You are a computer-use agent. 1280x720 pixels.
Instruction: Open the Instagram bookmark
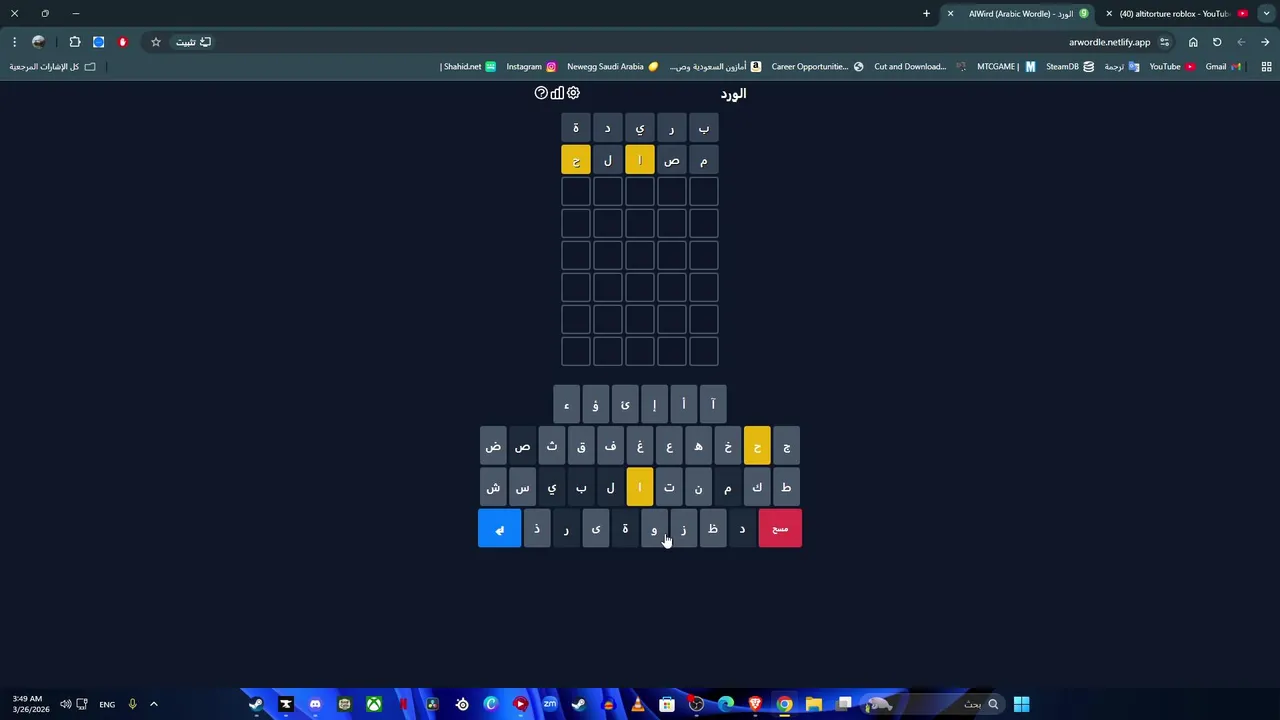[x=531, y=67]
